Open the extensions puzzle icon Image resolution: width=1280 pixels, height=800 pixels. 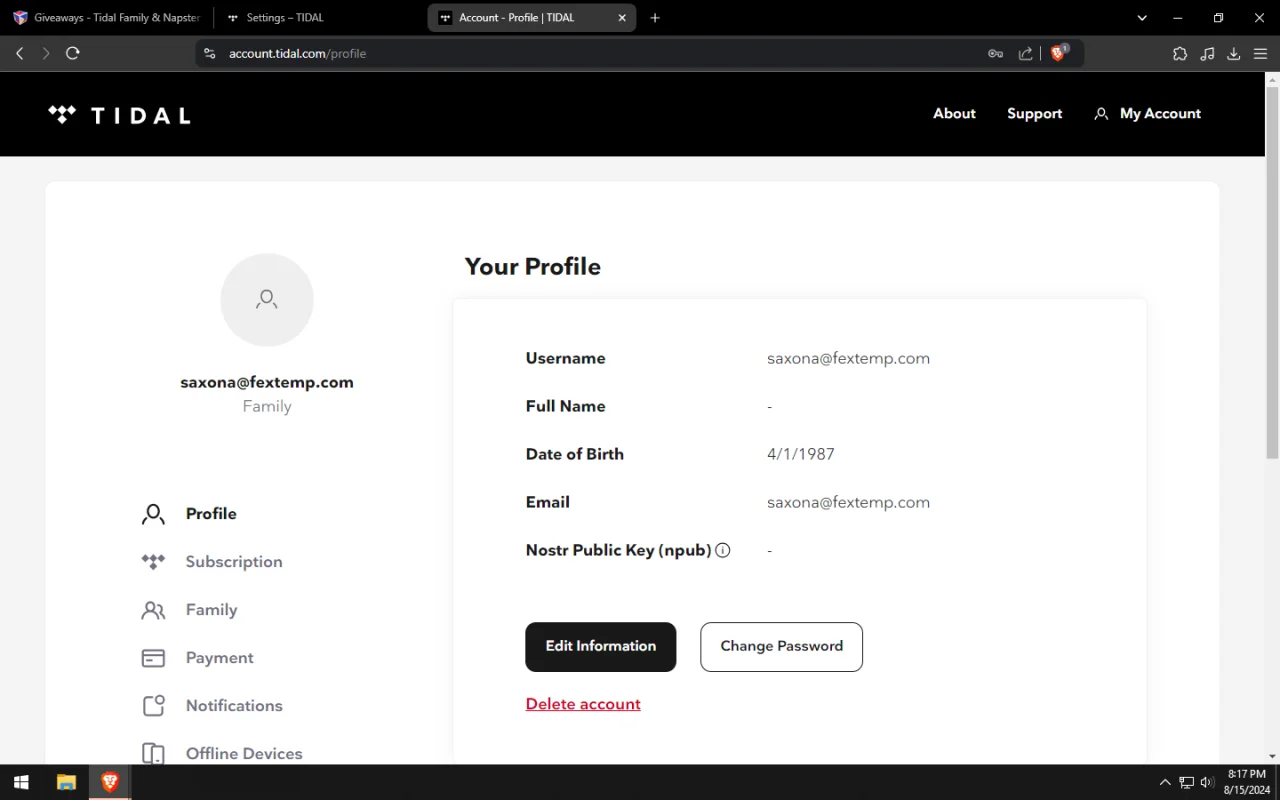point(1180,53)
